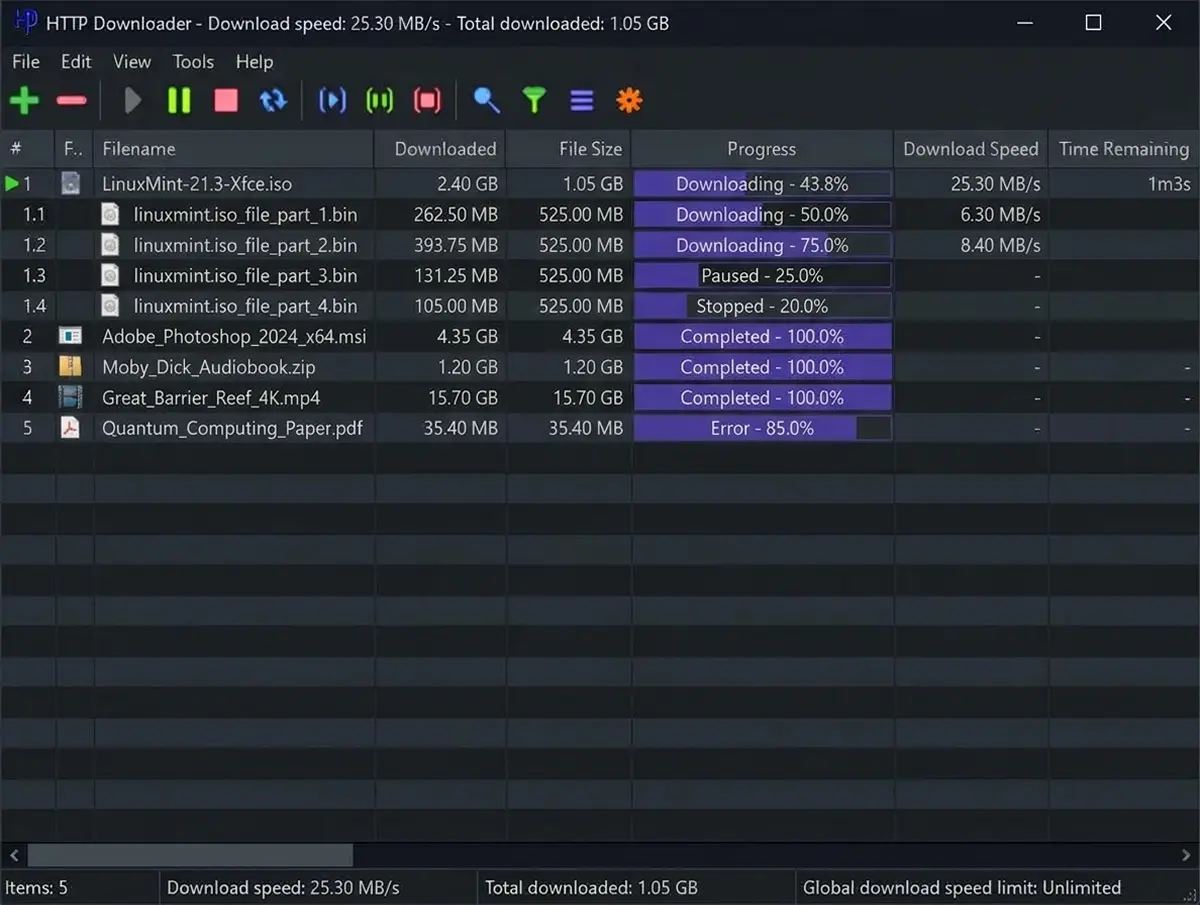Screen dimensions: 1200x905
Task: Click the Error - 85.0% progress bar
Action: point(763,429)
